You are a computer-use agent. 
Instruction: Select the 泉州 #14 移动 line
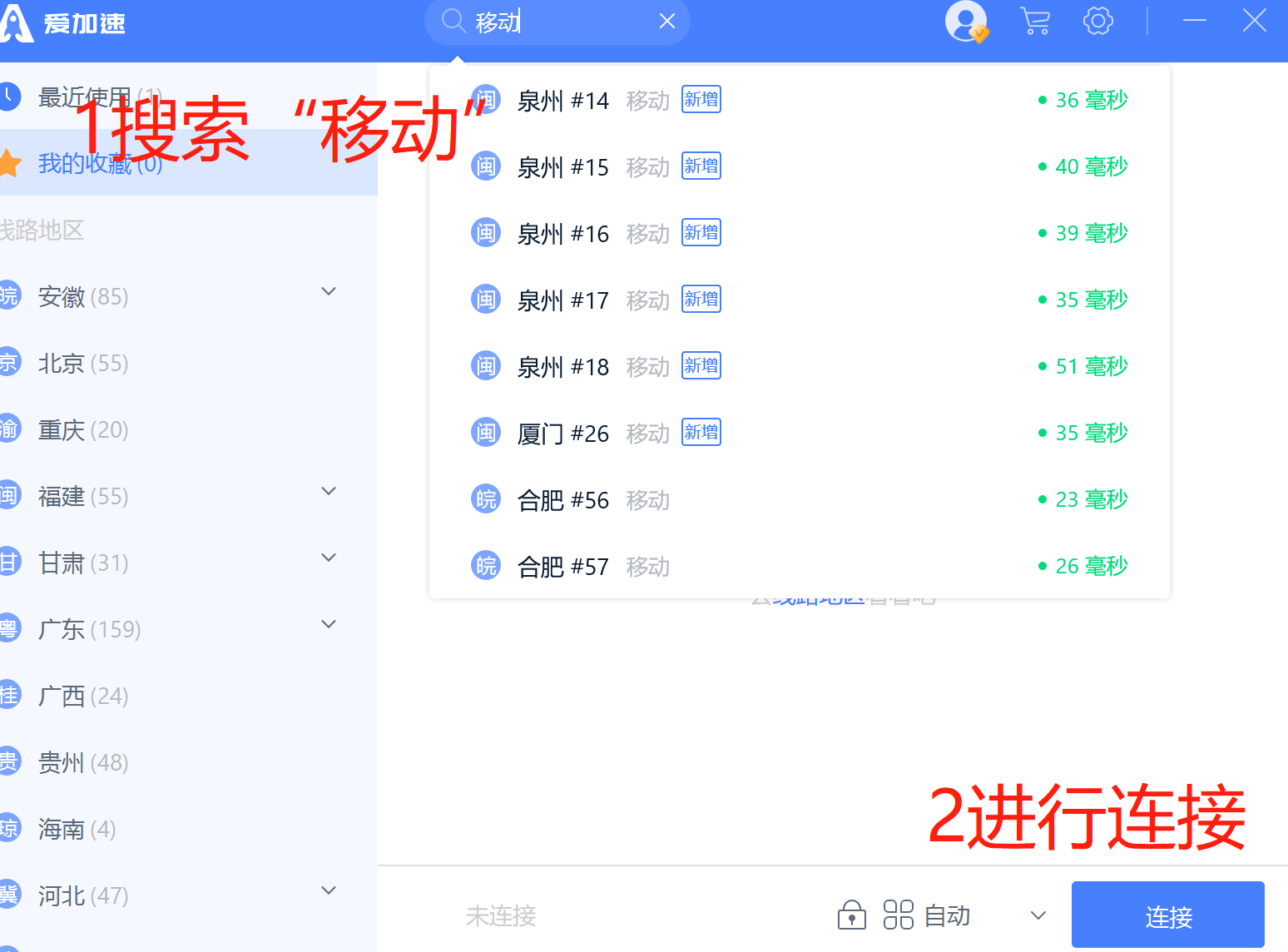coord(799,100)
